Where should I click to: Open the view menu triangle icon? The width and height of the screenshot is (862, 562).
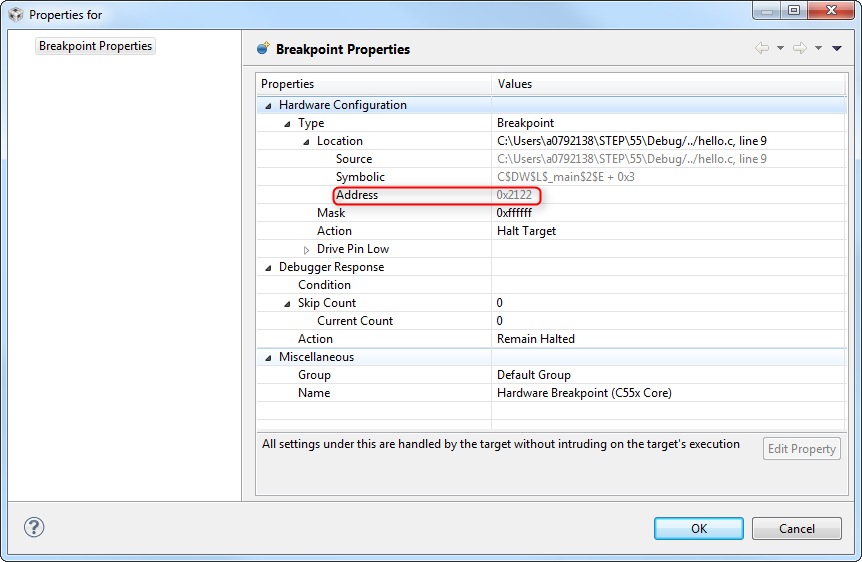click(x=836, y=48)
